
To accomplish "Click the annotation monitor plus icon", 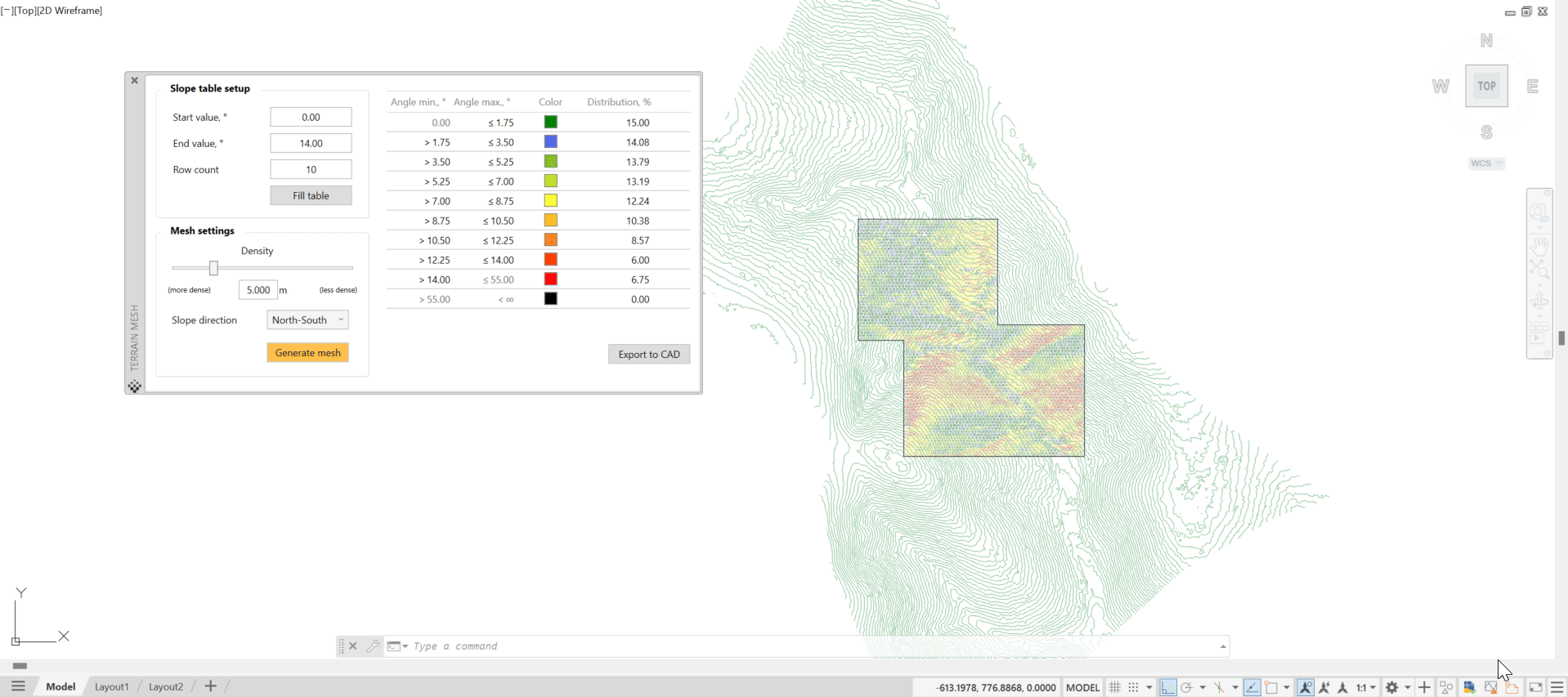I will (x=1424, y=687).
